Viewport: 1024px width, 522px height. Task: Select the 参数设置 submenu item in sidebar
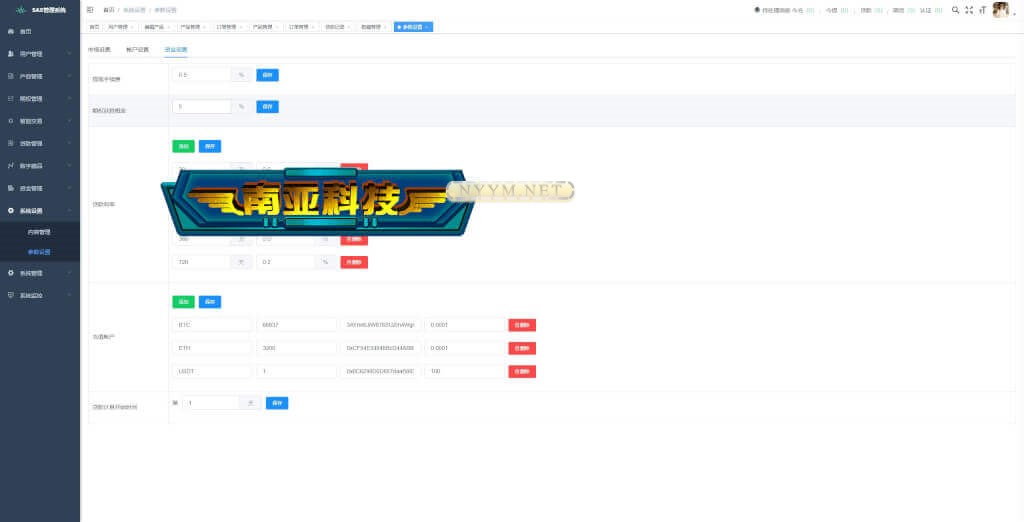point(39,252)
